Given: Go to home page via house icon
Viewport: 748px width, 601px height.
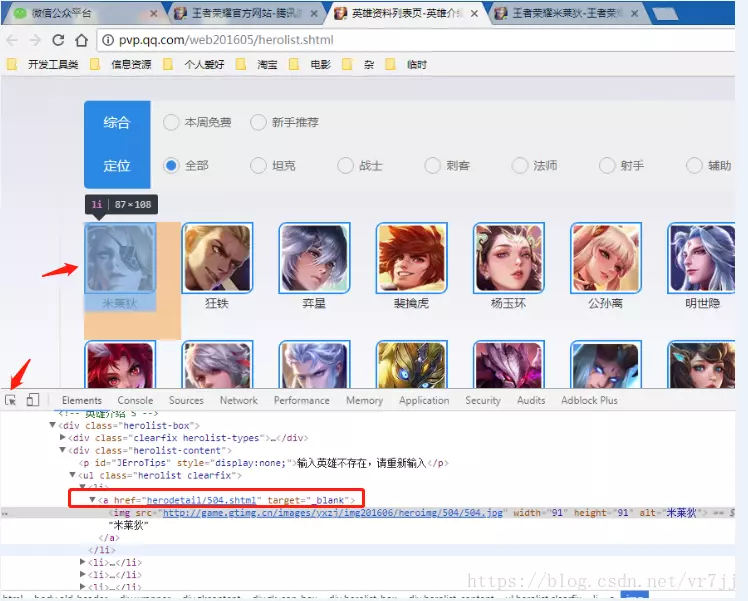Looking at the screenshot, I should (x=82, y=40).
